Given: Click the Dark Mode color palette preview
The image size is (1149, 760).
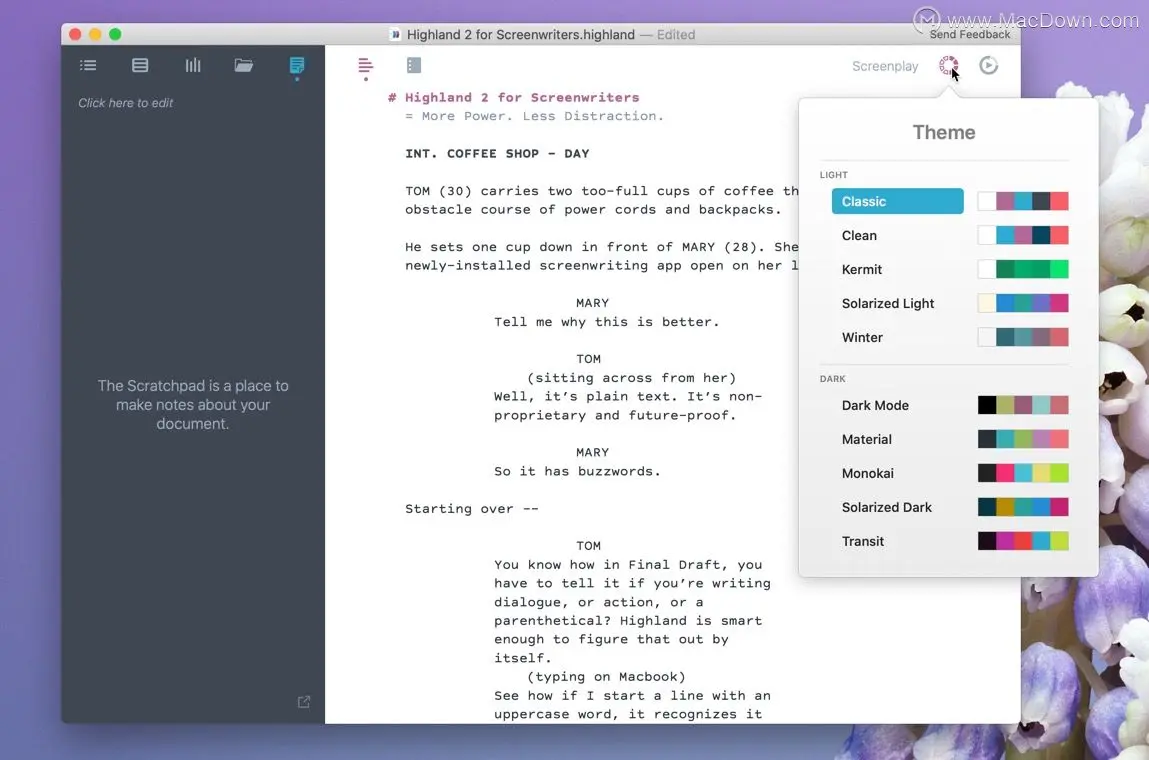Looking at the screenshot, I should (1023, 405).
